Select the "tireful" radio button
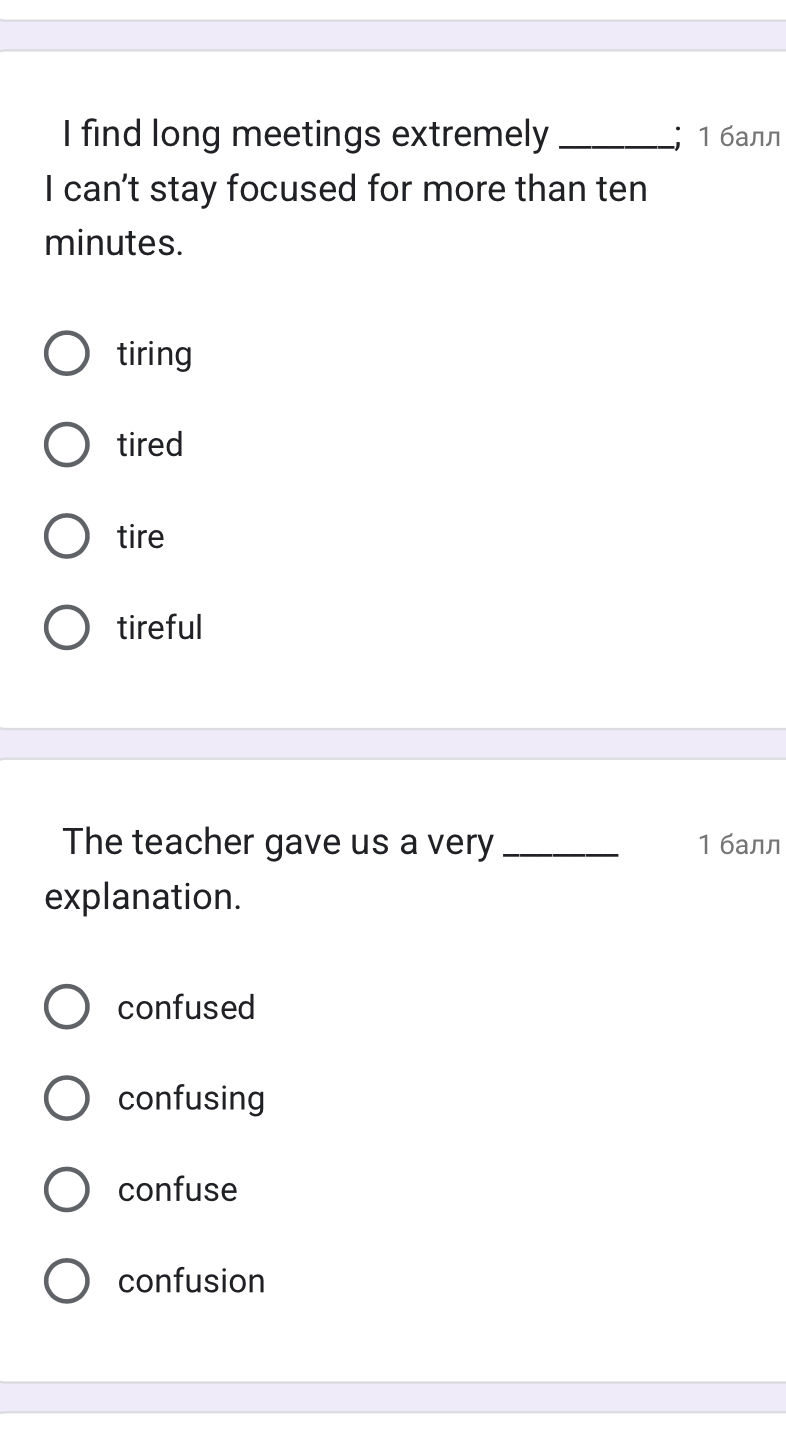 (x=66, y=627)
